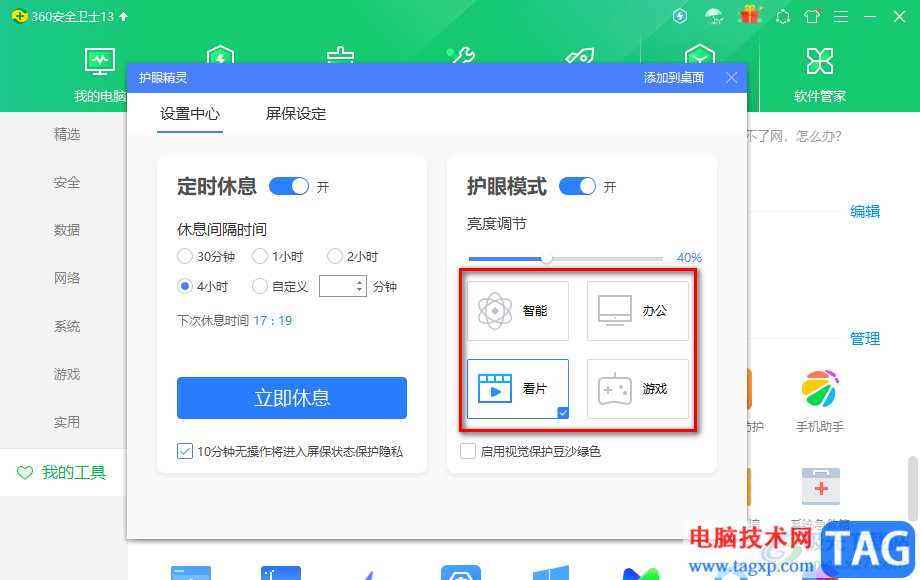Open 实用 sidebar category
The width and height of the screenshot is (920, 580).
point(66,422)
